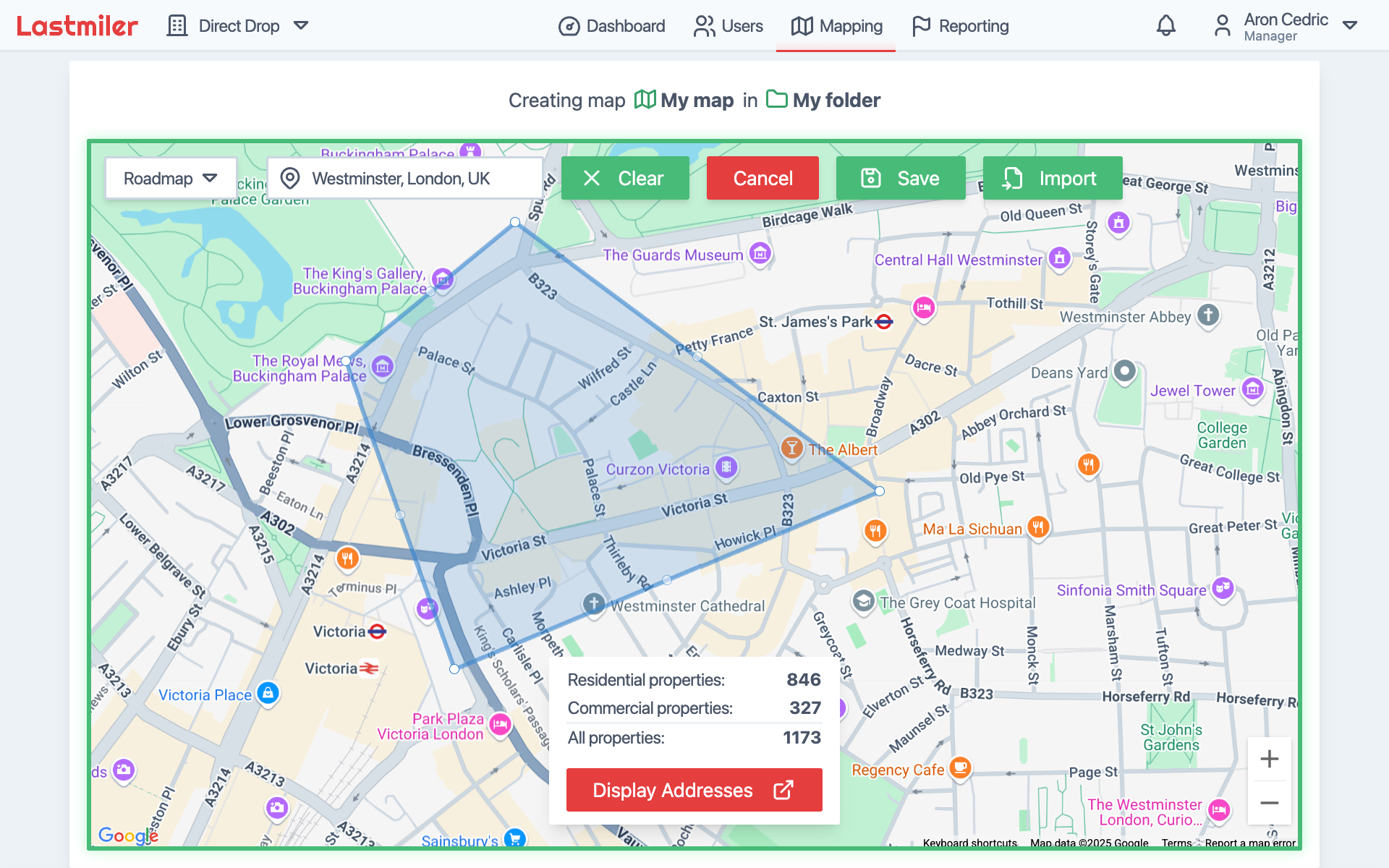Cancel map creation

click(763, 178)
